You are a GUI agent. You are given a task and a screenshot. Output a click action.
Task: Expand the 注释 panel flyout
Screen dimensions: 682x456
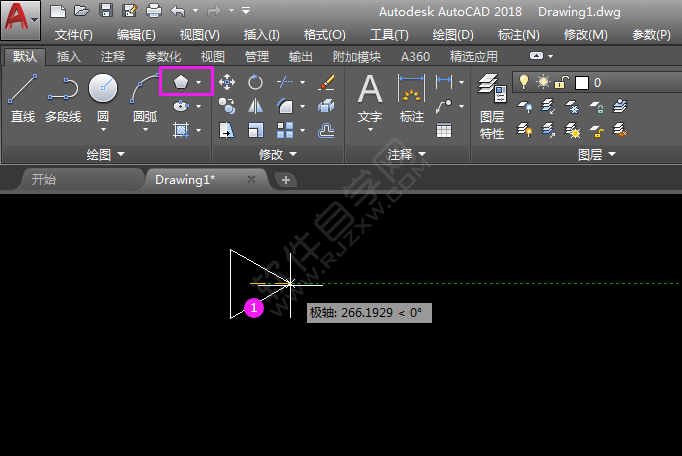[x=407, y=154]
